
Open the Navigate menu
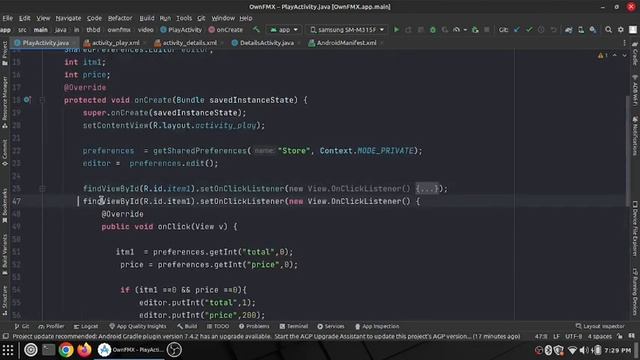[x=68, y=18]
